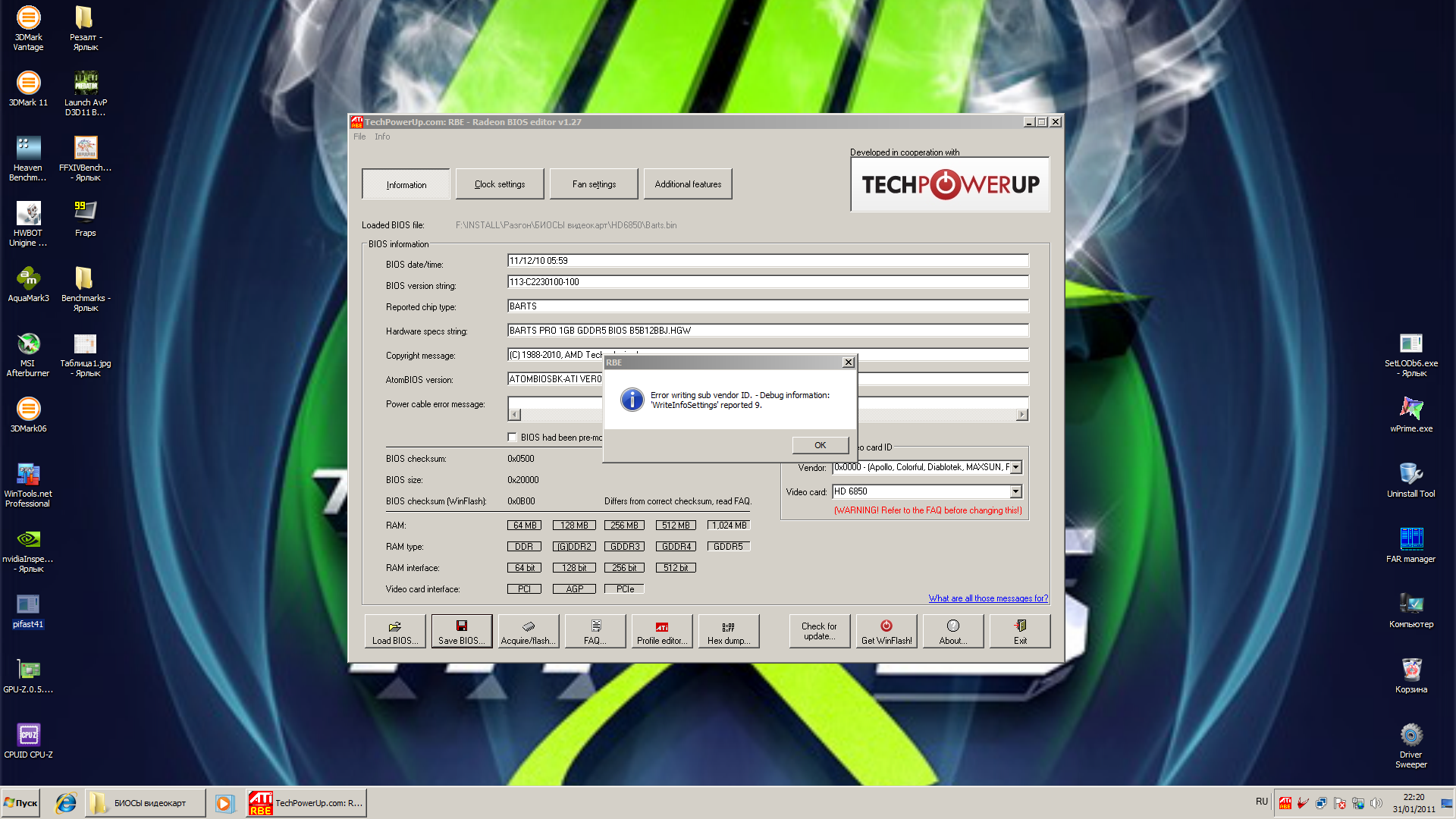Open MSI Afterburner desktop icon
1456x819 pixels.
(x=28, y=354)
